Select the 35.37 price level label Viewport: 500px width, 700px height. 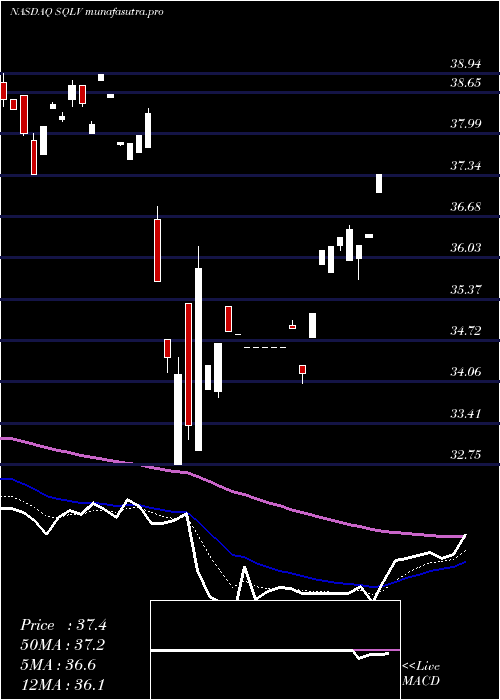pos(466,290)
